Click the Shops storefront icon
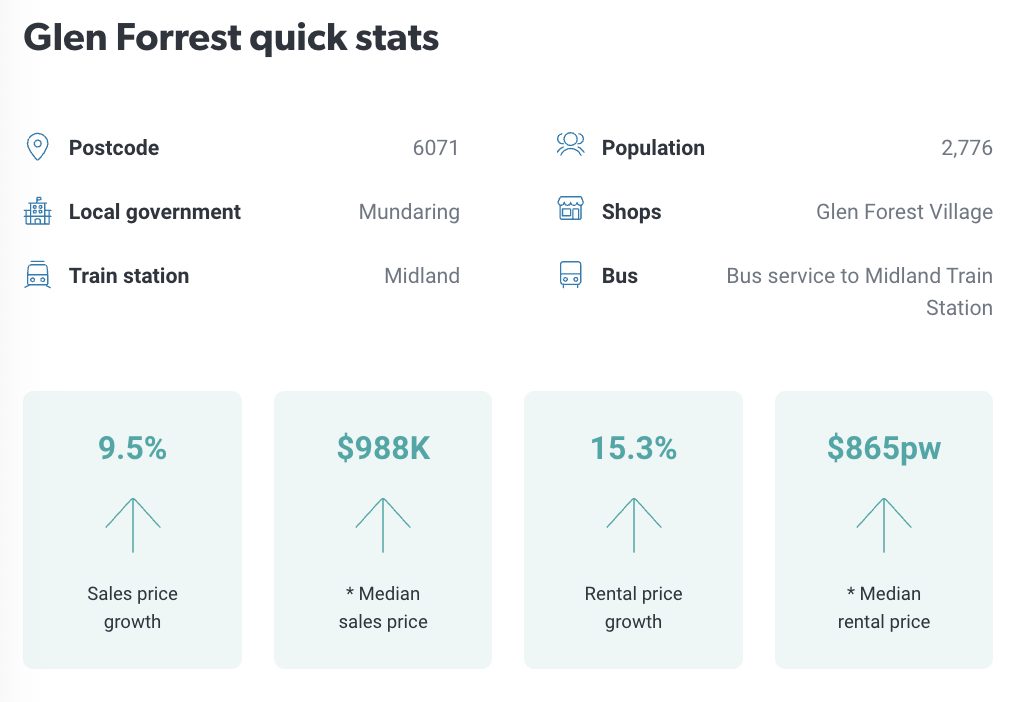Image resolution: width=1020 pixels, height=702 pixels. point(570,210)
